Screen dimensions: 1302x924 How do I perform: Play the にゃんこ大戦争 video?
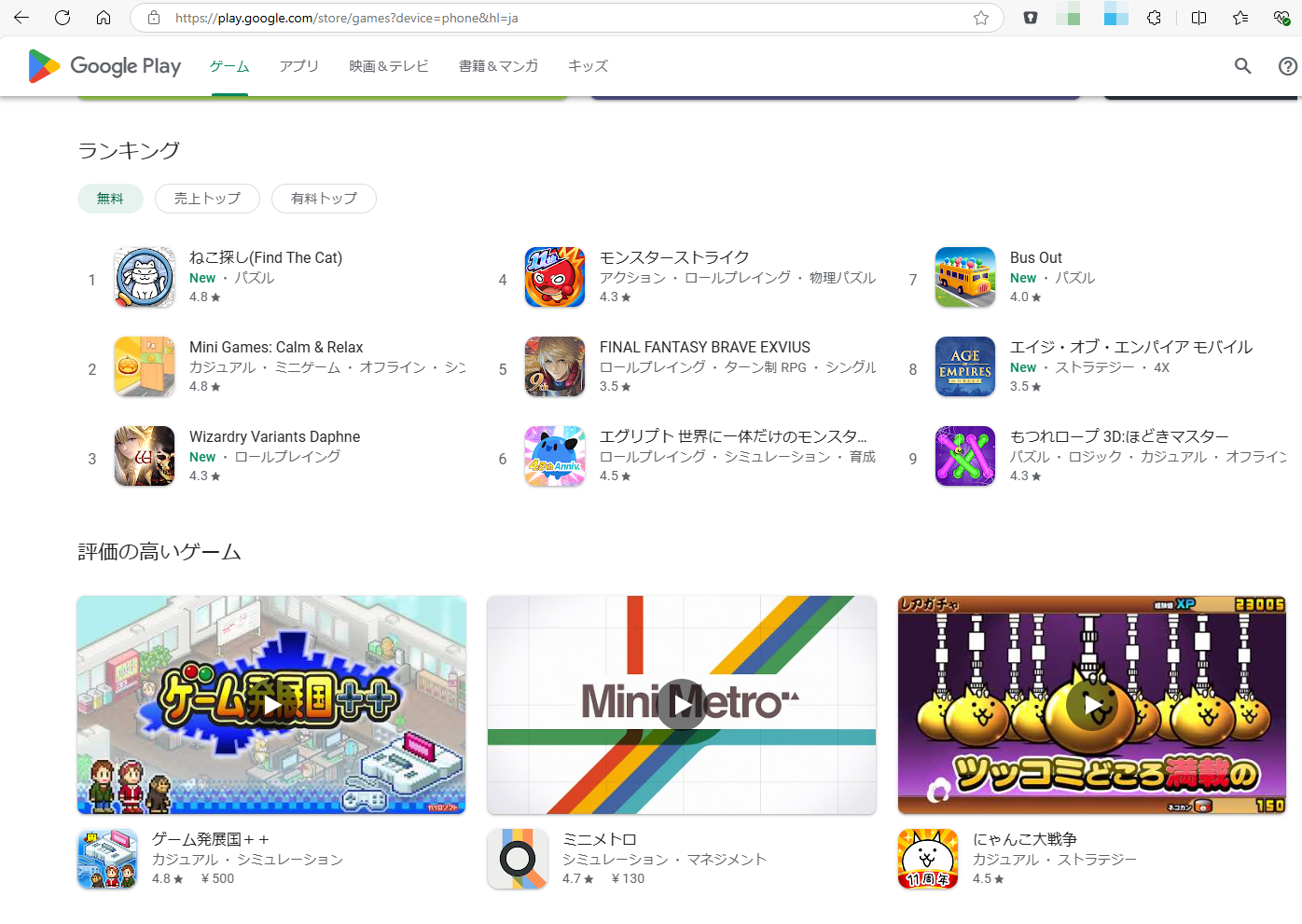point(1092,705)
